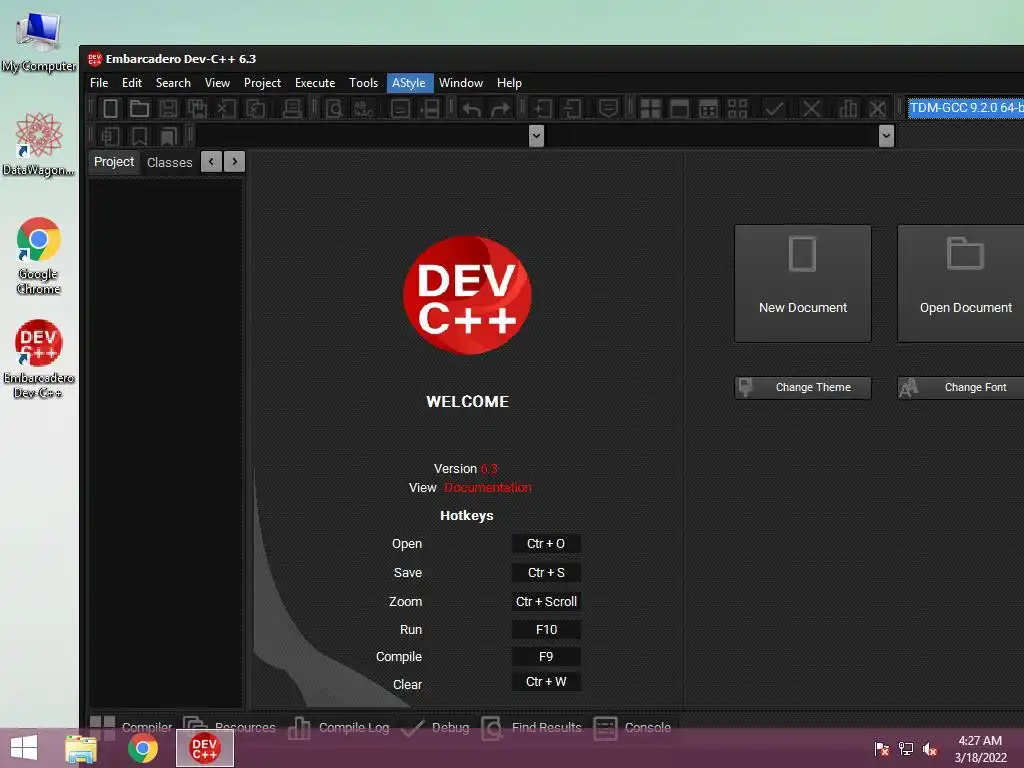Open the Project menu

pyautogui.click(x=263, y=83)
